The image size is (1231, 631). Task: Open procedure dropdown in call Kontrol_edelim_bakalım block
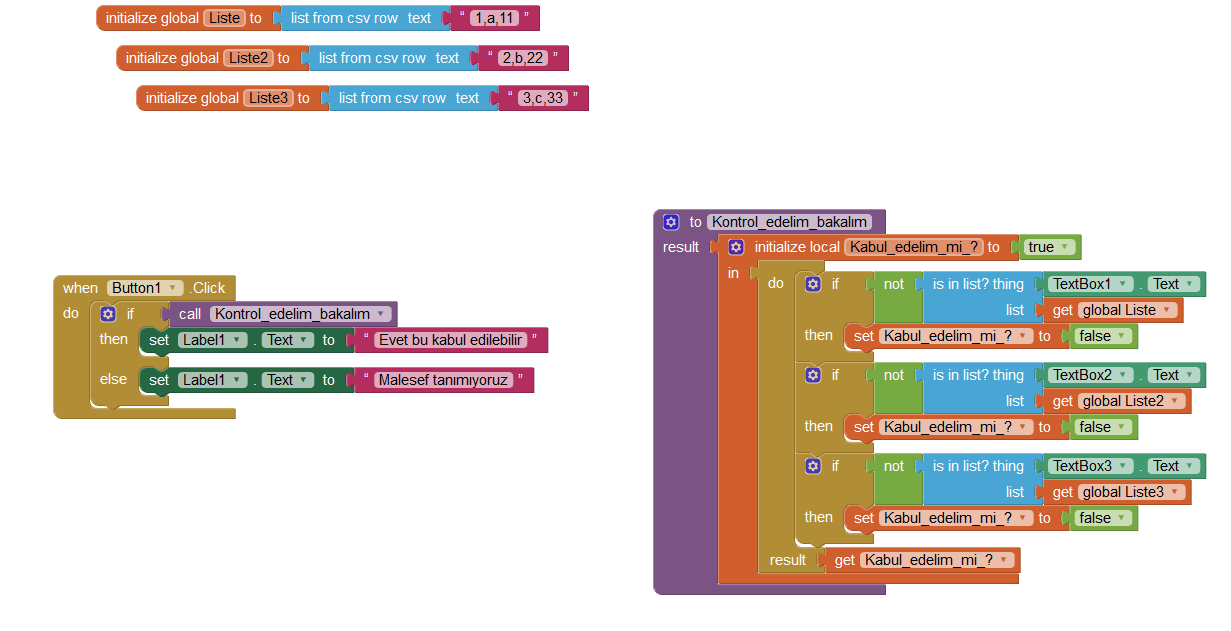(x=301, y=314)
